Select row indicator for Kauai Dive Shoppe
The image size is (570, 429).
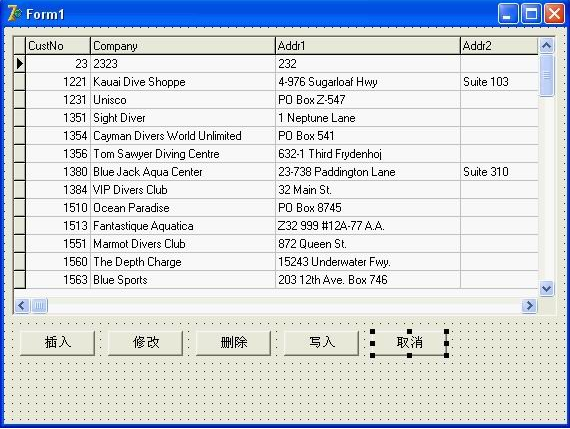click(20, 82)
